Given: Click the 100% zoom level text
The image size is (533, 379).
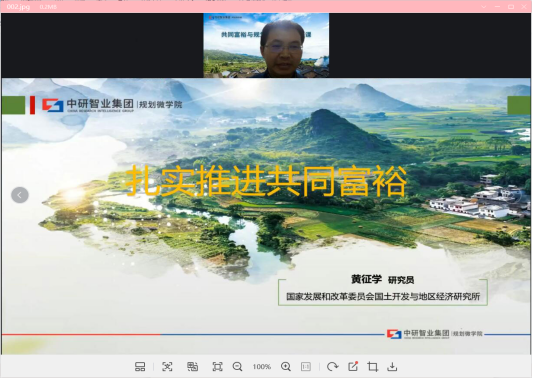Looking at the screenshot, I should [x=261, y=367].
